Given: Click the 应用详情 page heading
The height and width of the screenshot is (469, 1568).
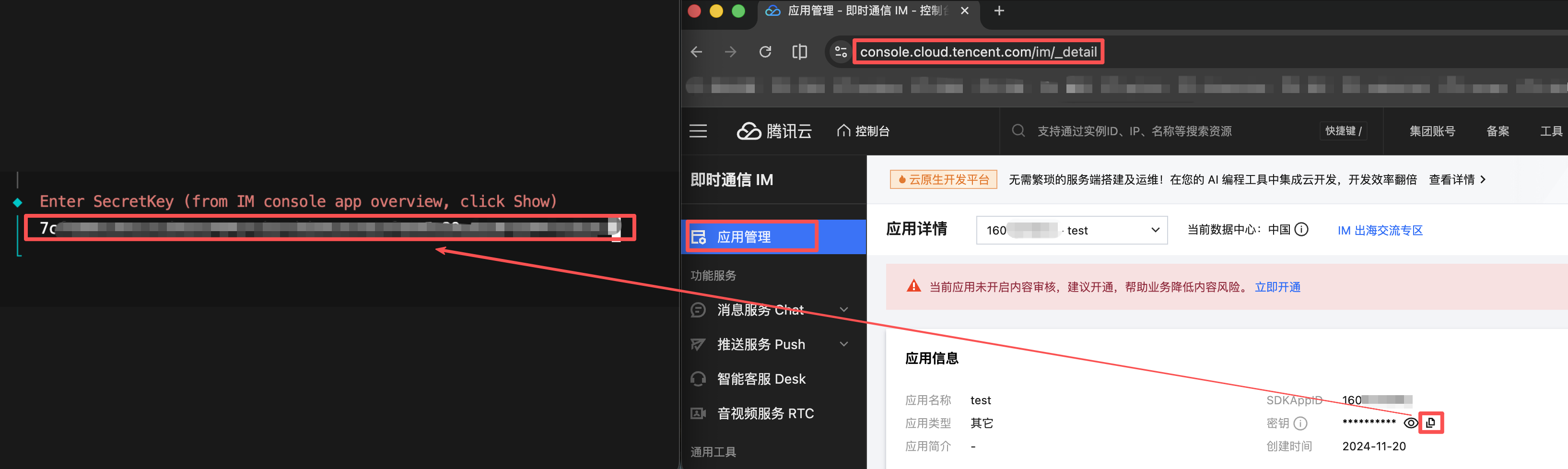Looking at the screenshot, I should click(x=916, y=229).
